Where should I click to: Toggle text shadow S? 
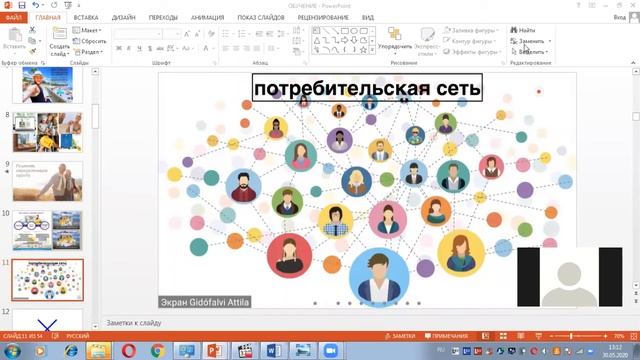tap(150, 48)
